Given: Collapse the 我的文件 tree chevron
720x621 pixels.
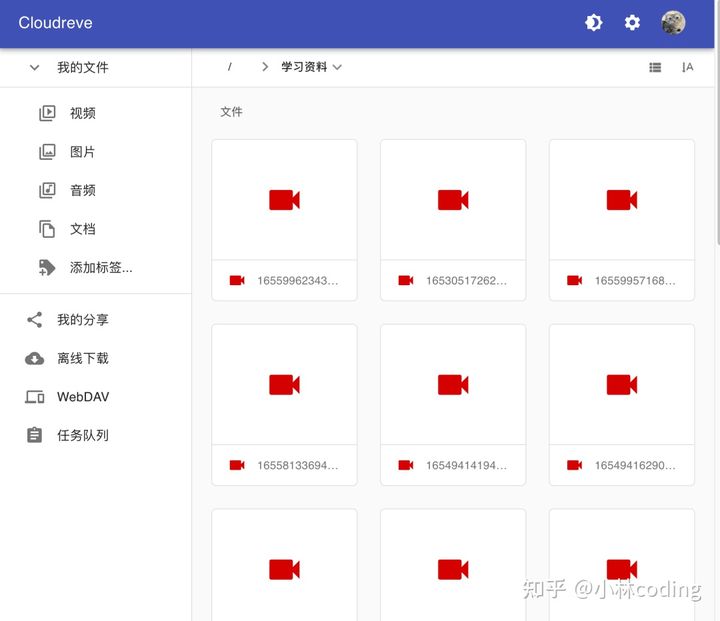Looking at the screenshot, I should pyautogui.click(x=34, y=68).
